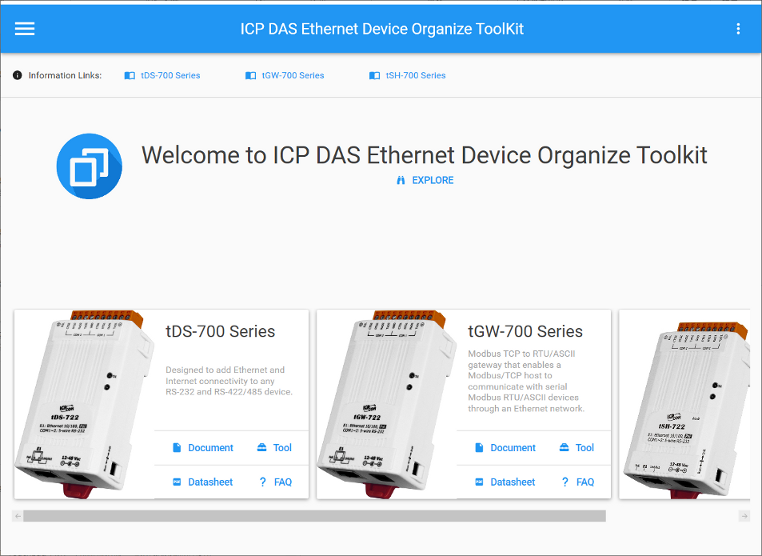This screenshot has width=762, height=556.
Task: Open FAQ for tGW-700 Series
Action: (578, 482)
